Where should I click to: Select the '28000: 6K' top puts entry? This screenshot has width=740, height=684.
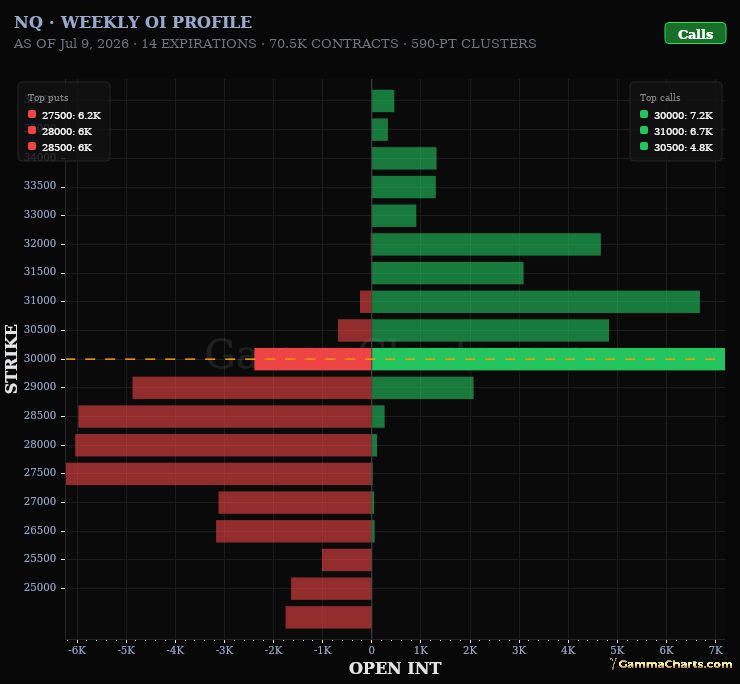(x=60, y=131)
